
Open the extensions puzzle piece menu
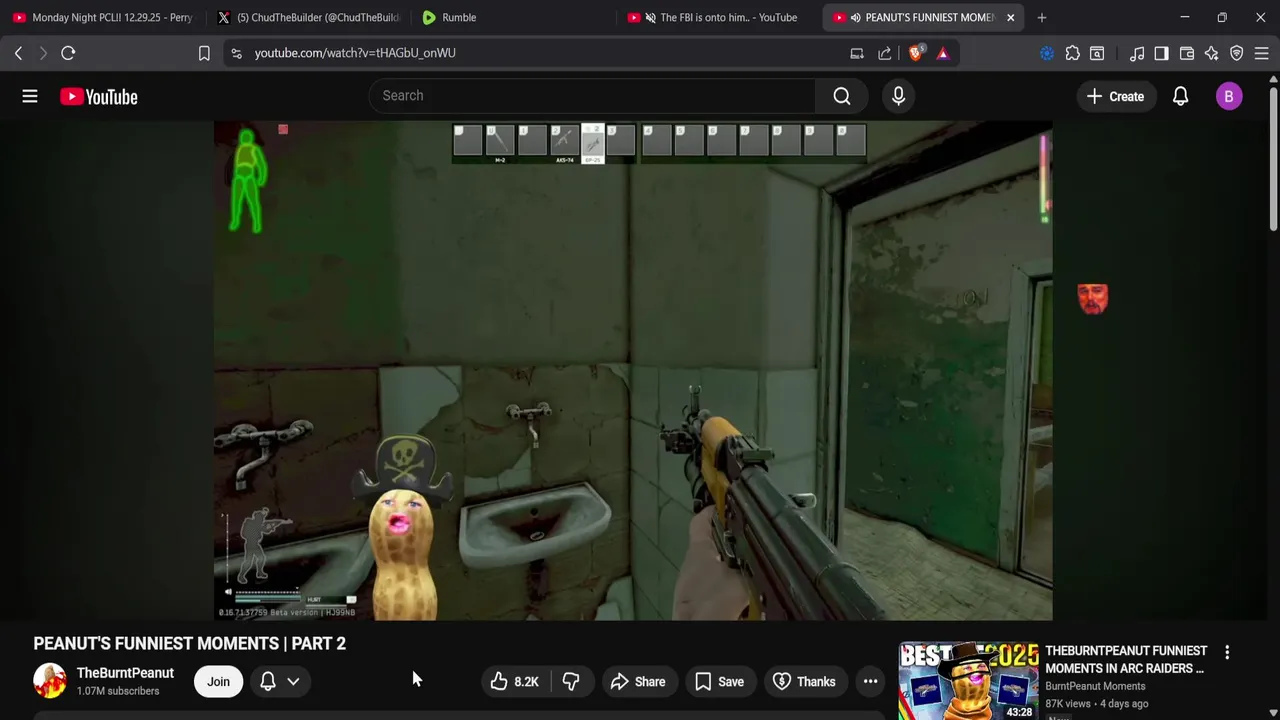pos(1072,53)
